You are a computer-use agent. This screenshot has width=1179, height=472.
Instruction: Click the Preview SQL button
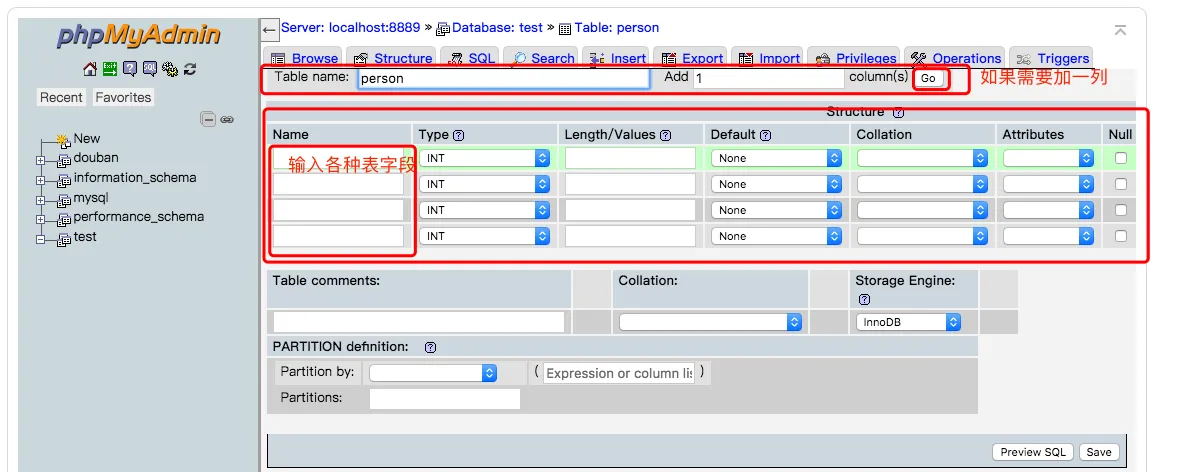[1033, 452]
